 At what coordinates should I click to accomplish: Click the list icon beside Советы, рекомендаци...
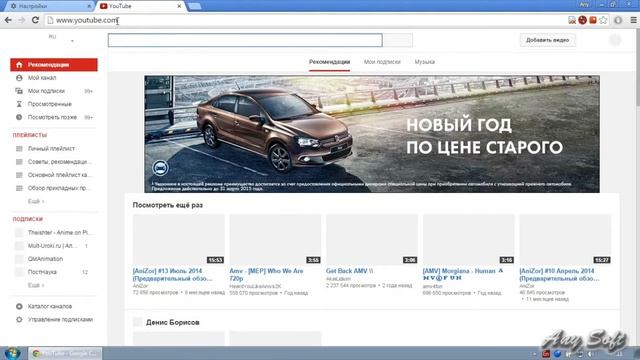click(19, 162)
